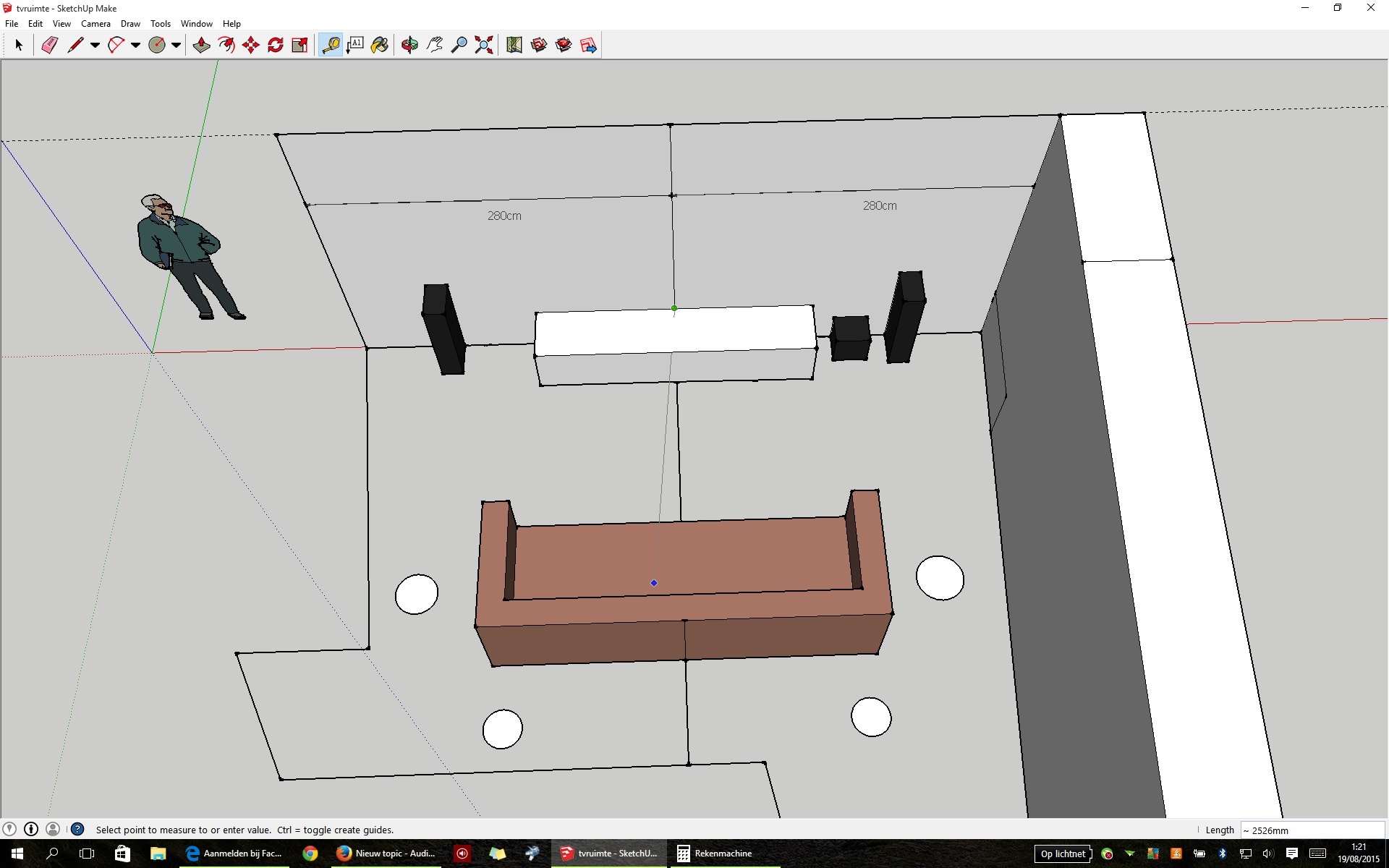Toggle the credits info status icon

[x=31, y=829]
